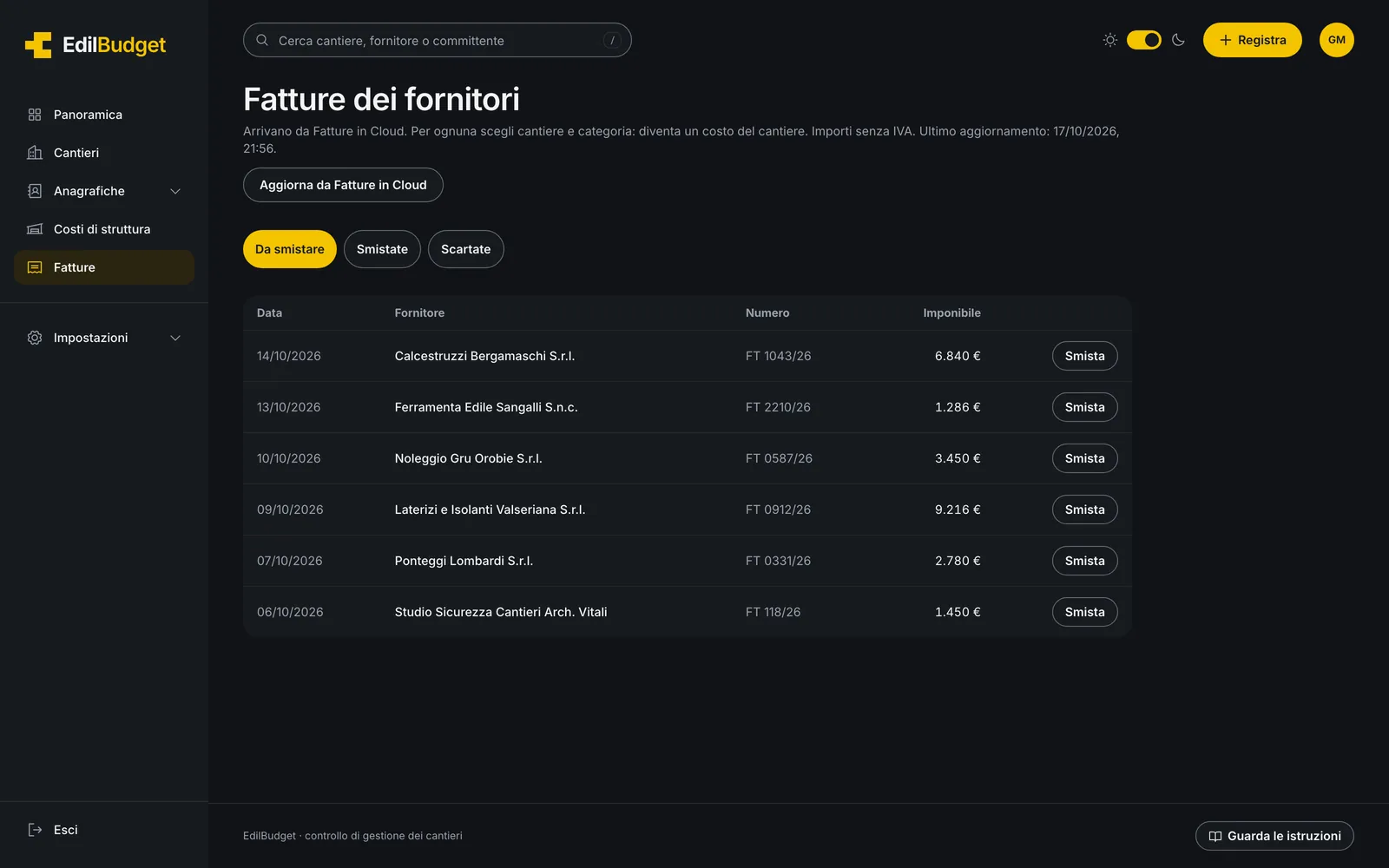
Task: Focus the Cerca cantiere search field
Action: [438, 40]
